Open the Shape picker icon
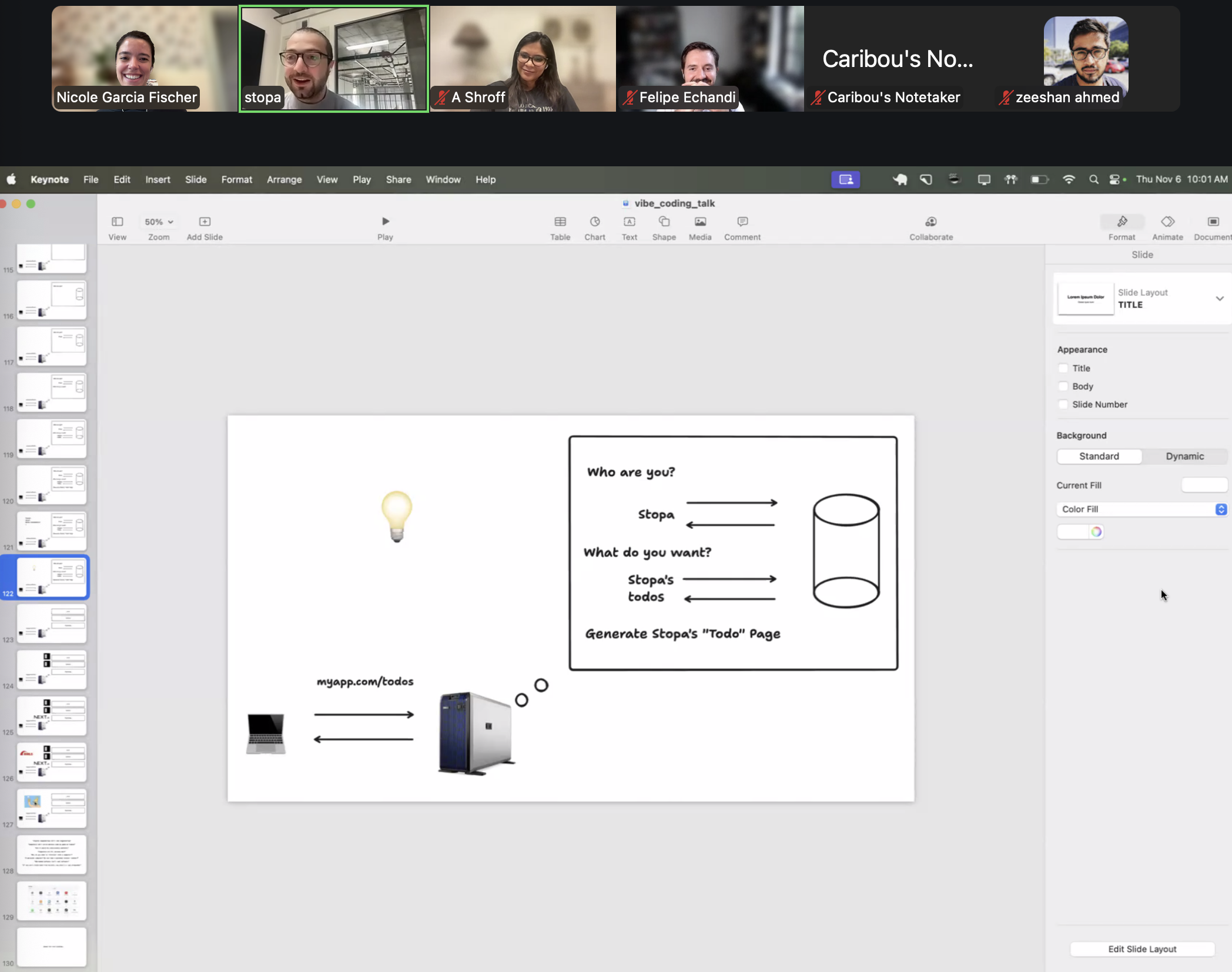Viewport: 1232px width, 972px height. click(664, 222)
